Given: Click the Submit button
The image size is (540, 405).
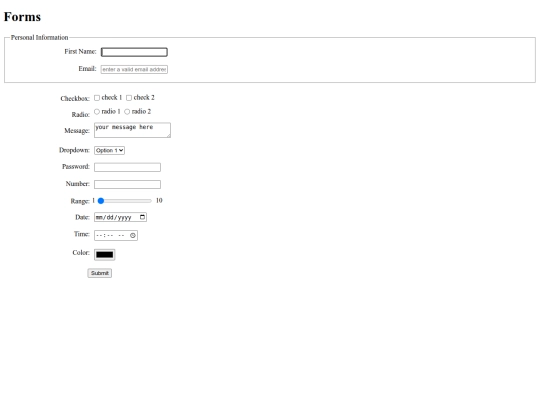Looking at the screenshot, I should pyautogui.click(x=100, y=273).
